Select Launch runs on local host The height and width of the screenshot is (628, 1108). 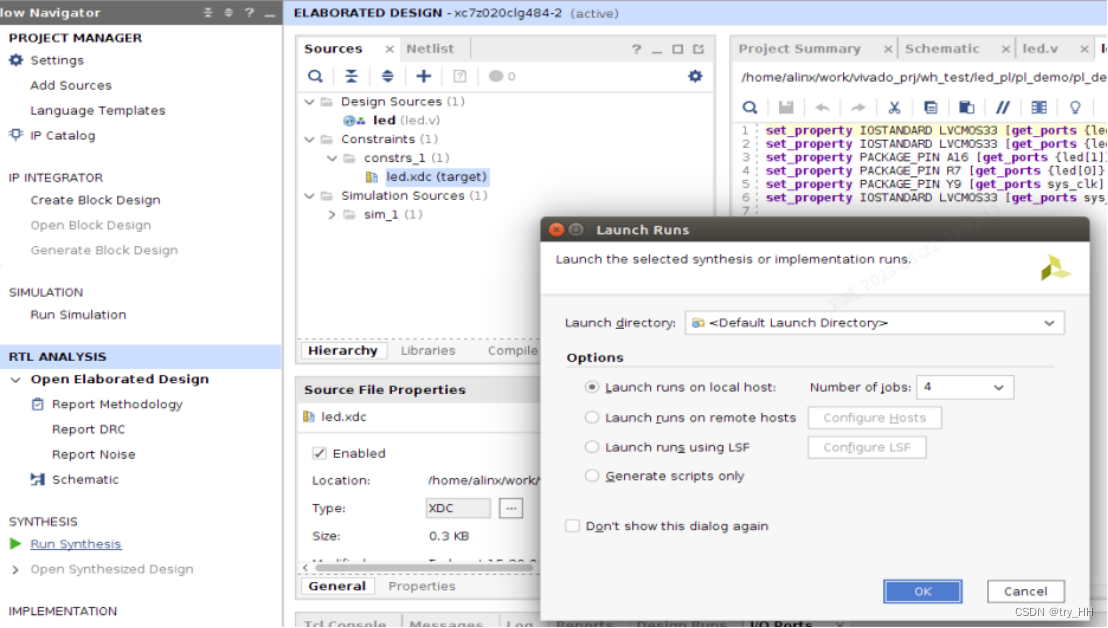click(591, 387)
